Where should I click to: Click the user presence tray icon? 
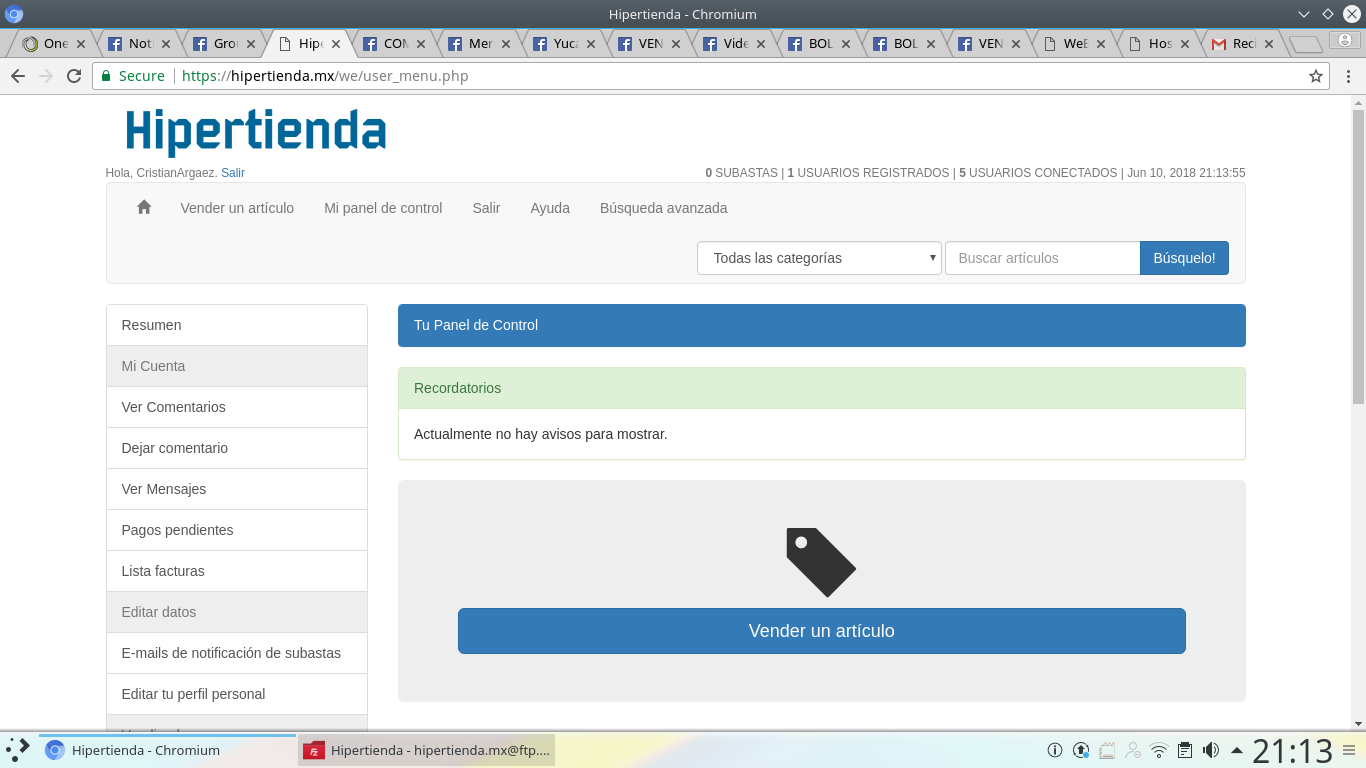[1133, 750]
